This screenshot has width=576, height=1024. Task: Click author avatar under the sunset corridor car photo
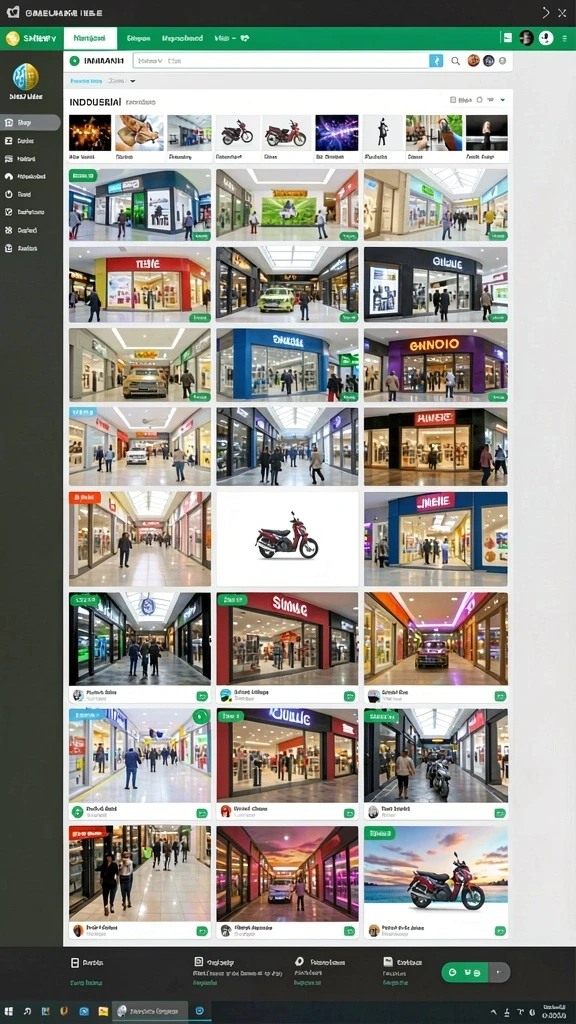tap(226, 930)
